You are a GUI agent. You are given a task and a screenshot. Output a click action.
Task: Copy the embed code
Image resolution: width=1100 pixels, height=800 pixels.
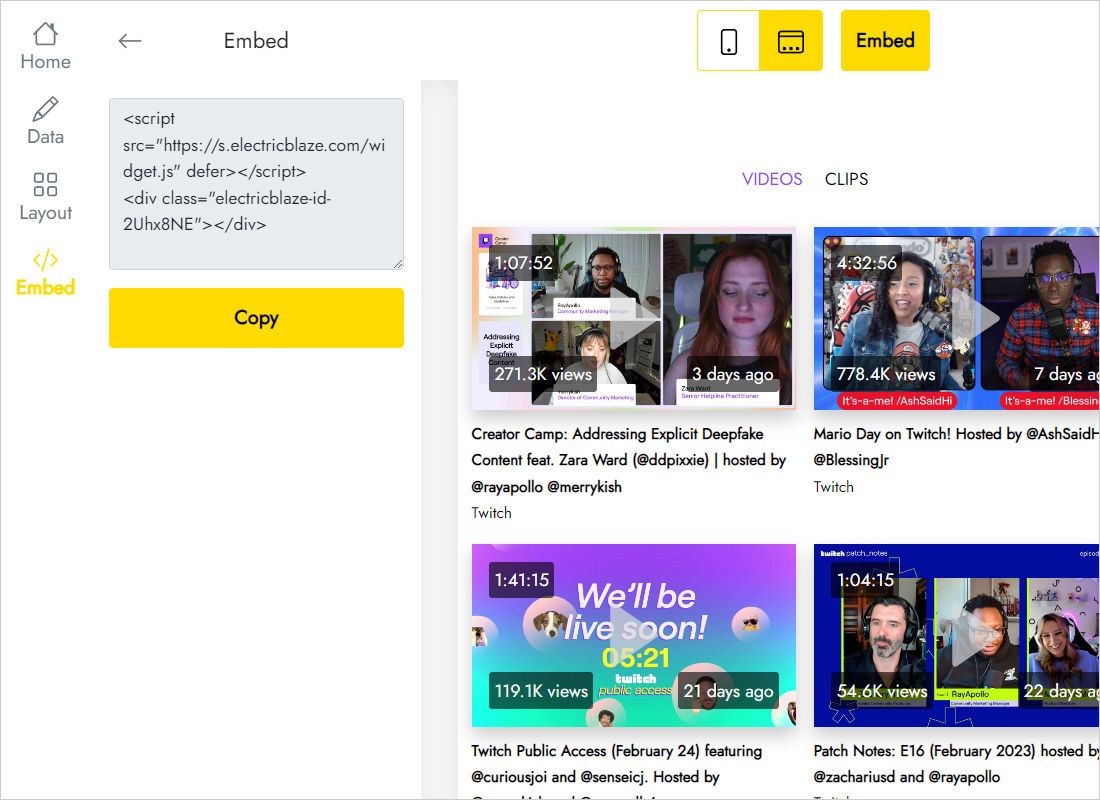[x=256, y=318]
